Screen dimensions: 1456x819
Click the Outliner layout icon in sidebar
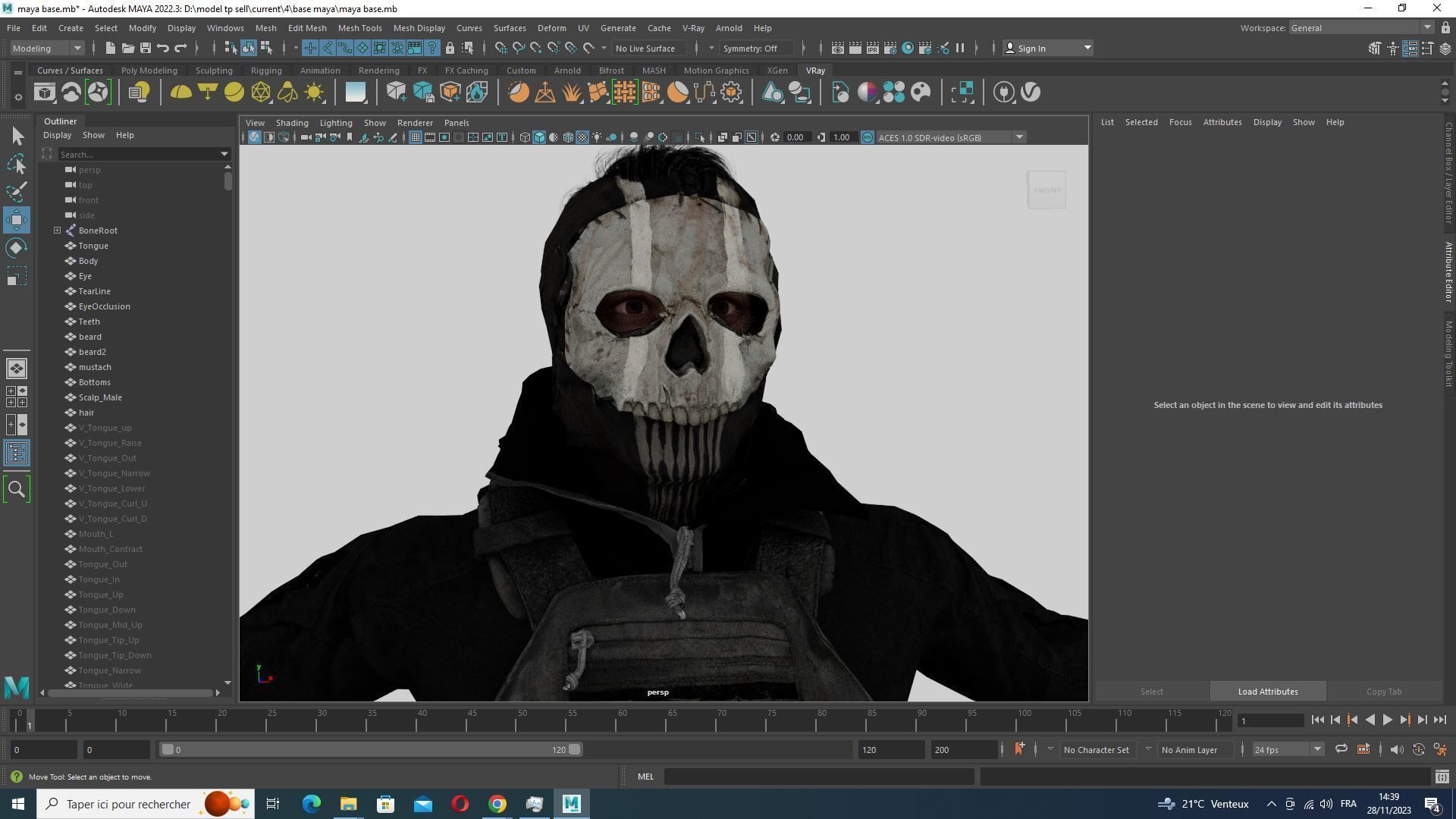coord(17,453)
